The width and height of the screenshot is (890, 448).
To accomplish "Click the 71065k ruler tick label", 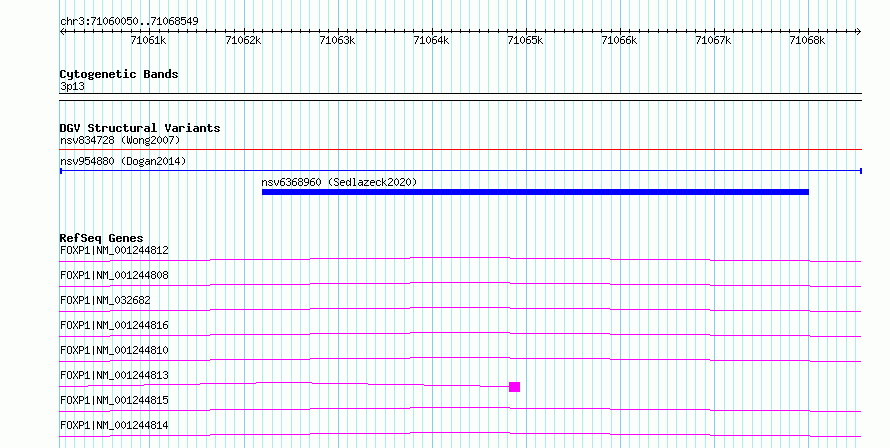I will [525, 40].
